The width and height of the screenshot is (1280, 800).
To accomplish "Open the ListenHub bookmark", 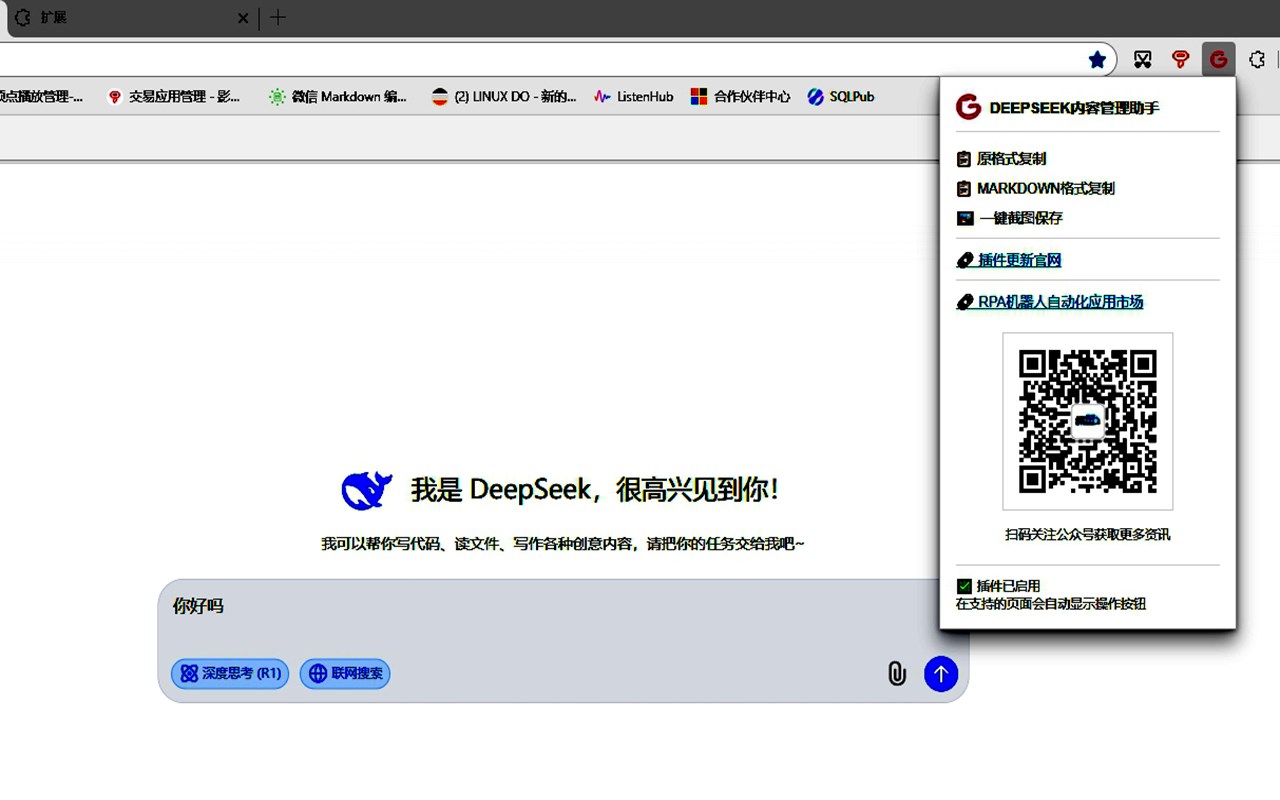I will 634,97.
